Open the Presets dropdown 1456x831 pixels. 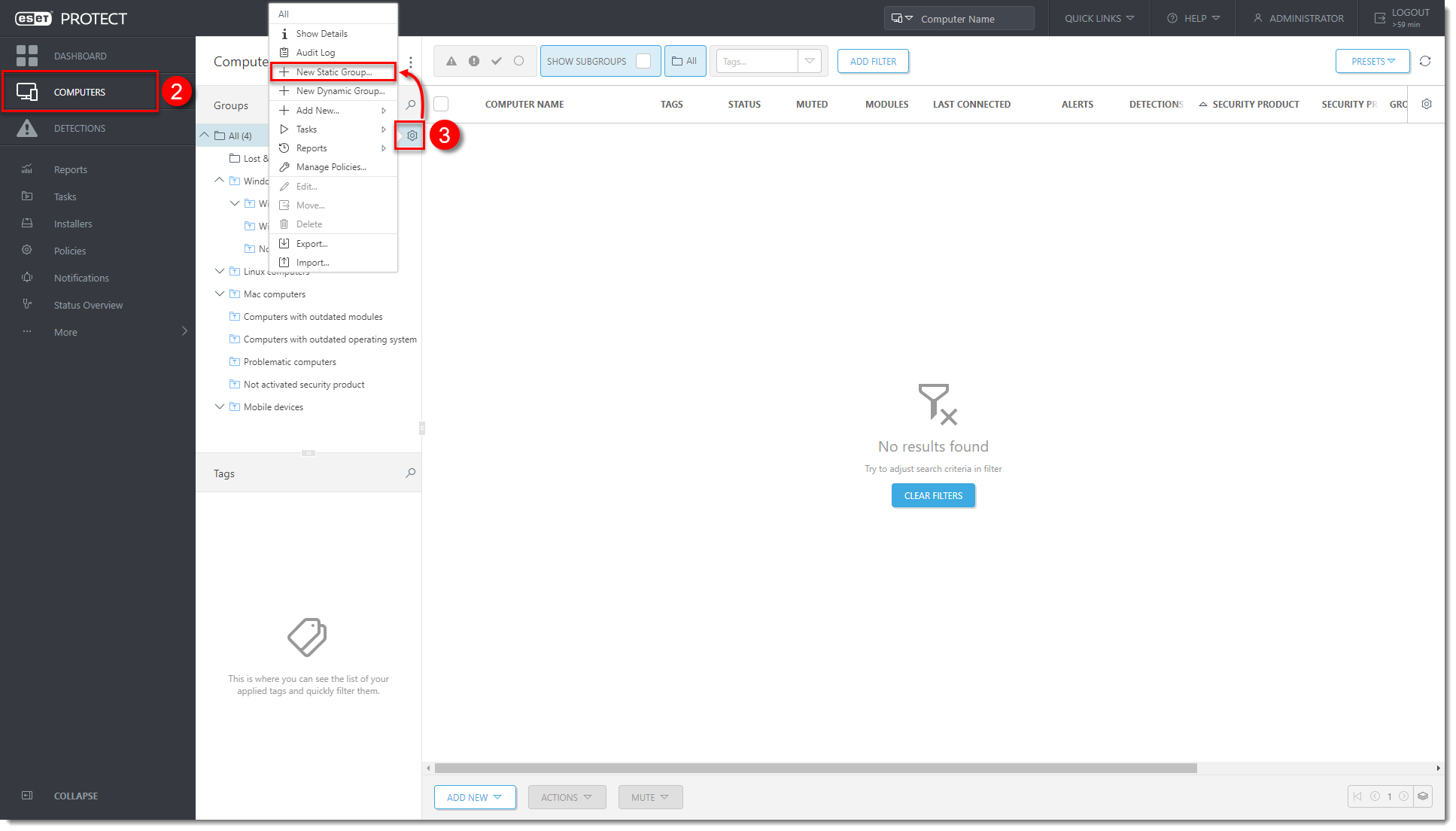pos(1372,61)
